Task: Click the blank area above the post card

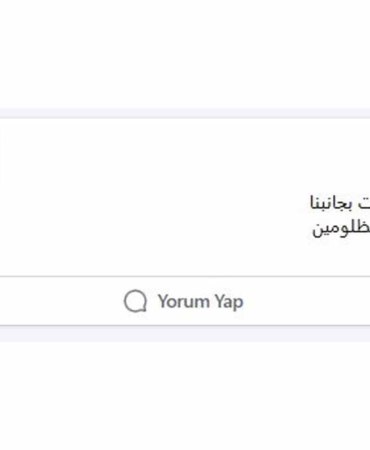Action: click(x=185, y=53)
